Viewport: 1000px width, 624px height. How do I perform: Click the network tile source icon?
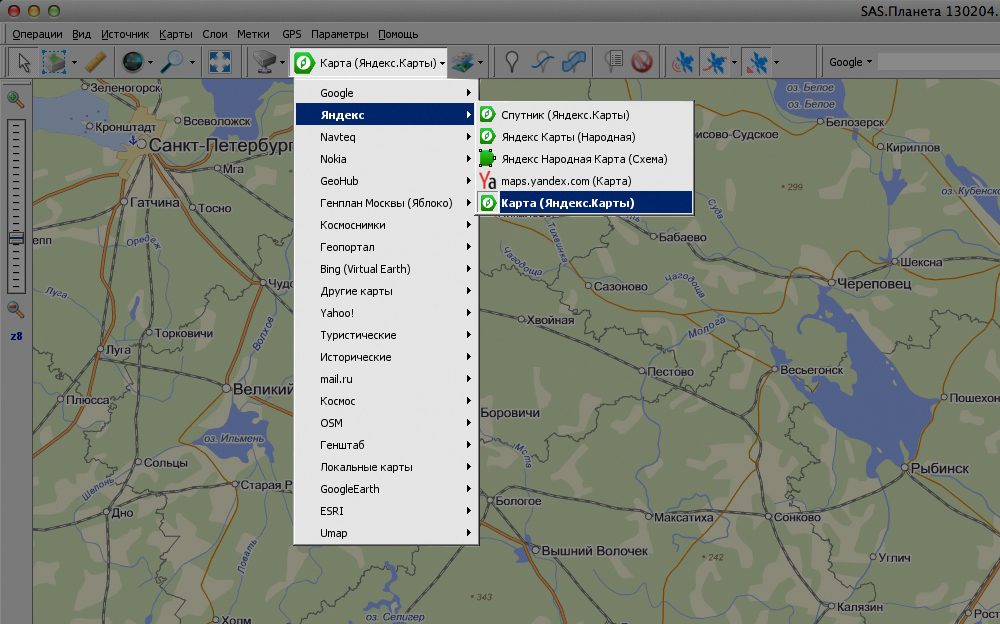point(265,62)
